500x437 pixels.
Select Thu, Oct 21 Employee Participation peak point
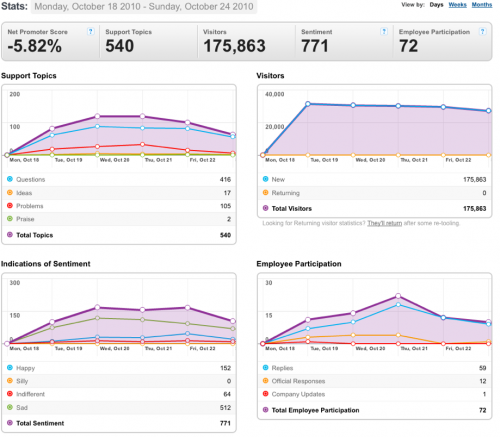[x=398, y=296]
